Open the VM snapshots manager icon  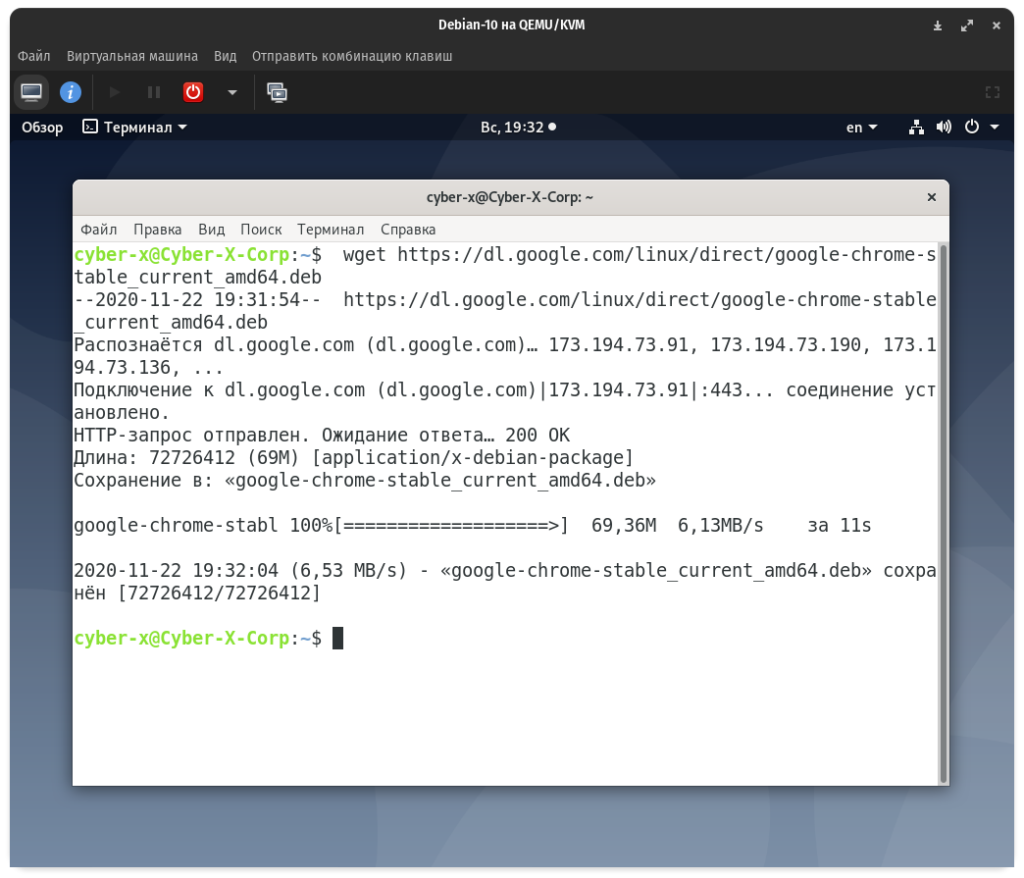[x=277, y=92]
